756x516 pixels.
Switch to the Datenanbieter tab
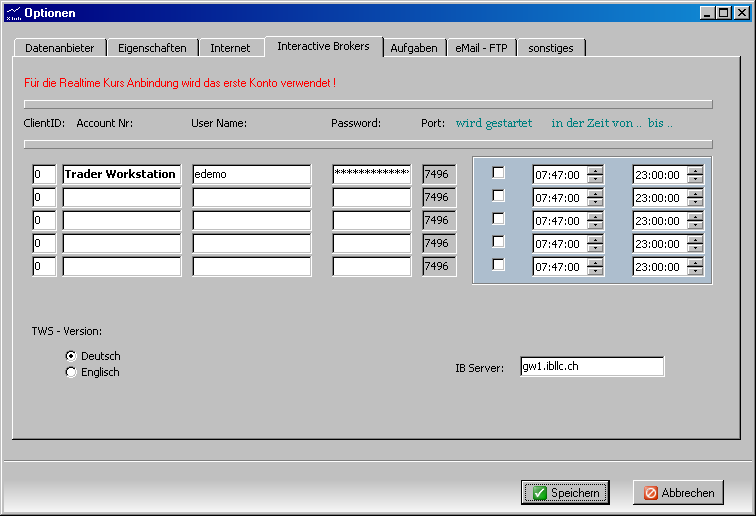60,48
